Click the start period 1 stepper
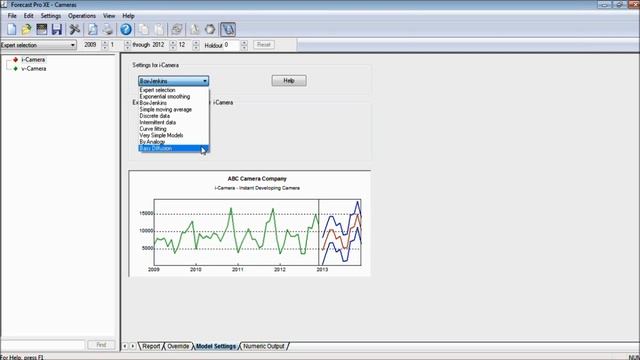This screenshot has height=360, width=640. [127, 45]
